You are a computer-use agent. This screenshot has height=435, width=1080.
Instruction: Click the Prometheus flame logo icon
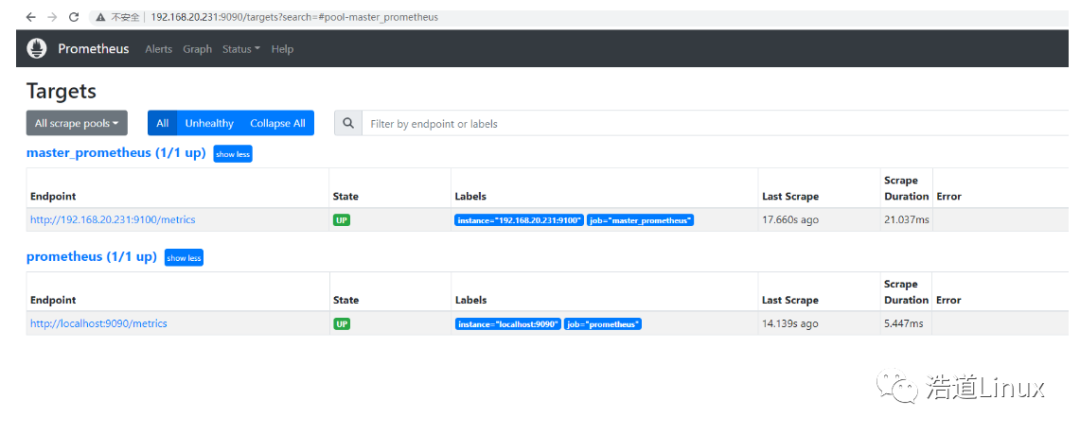coord(37,48)
